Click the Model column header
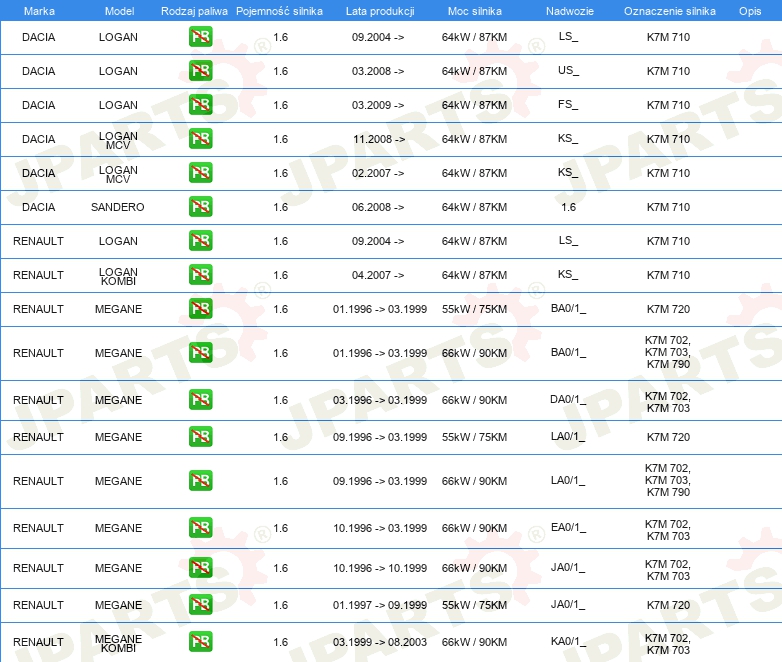This screenshot has width=782, height=662. tap(119, 11)
